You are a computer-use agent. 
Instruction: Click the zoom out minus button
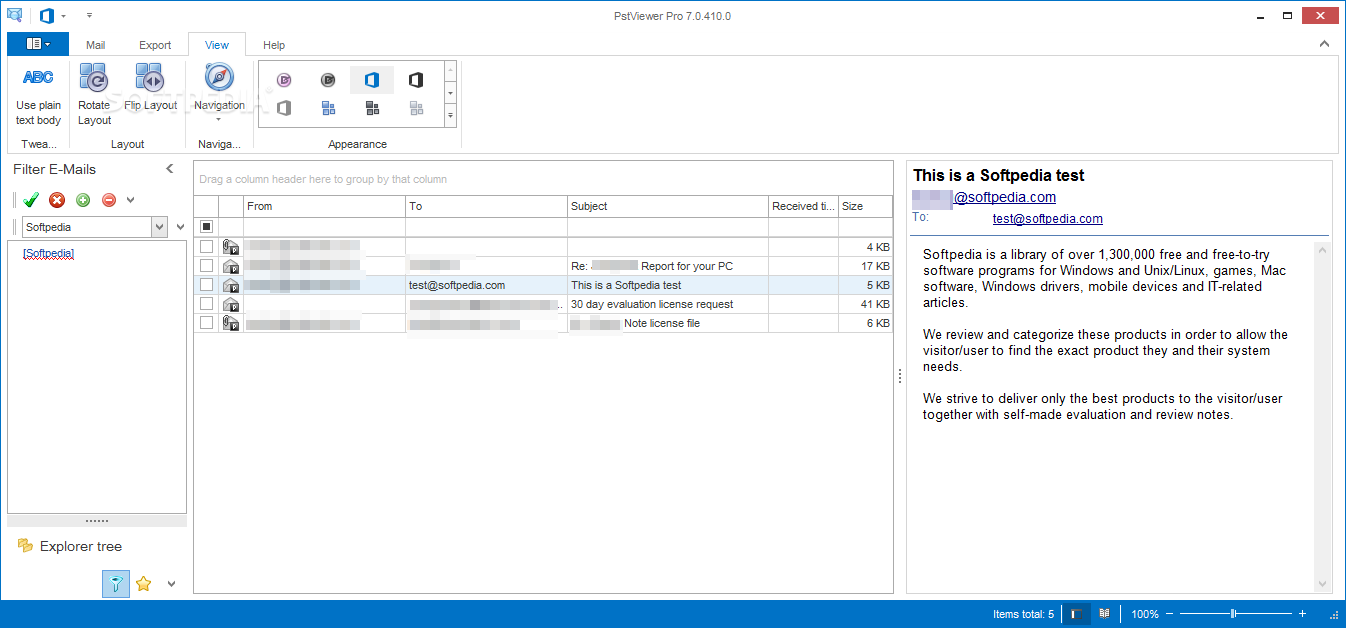point(1170,614)
